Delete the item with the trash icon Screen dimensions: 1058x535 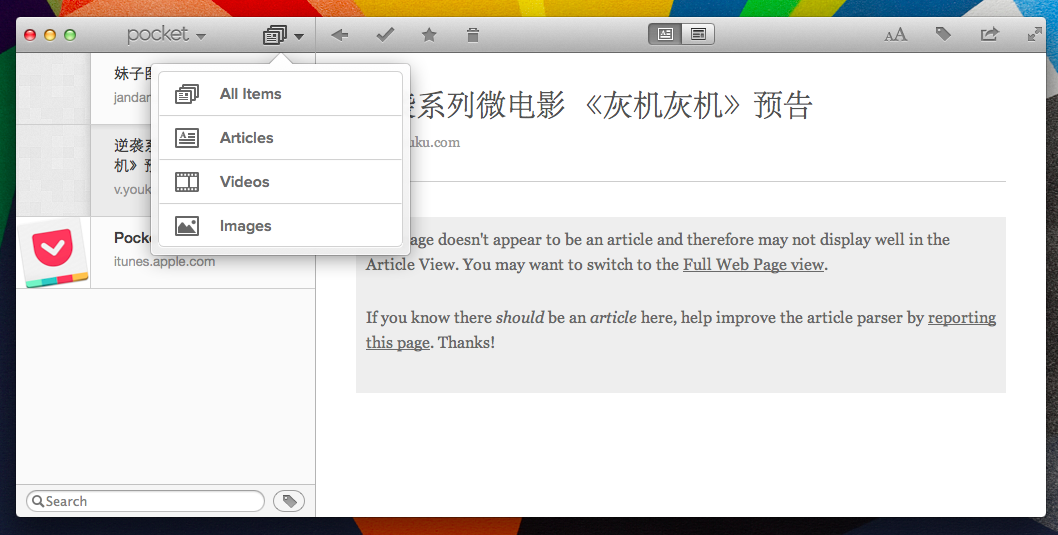(473, 35)
